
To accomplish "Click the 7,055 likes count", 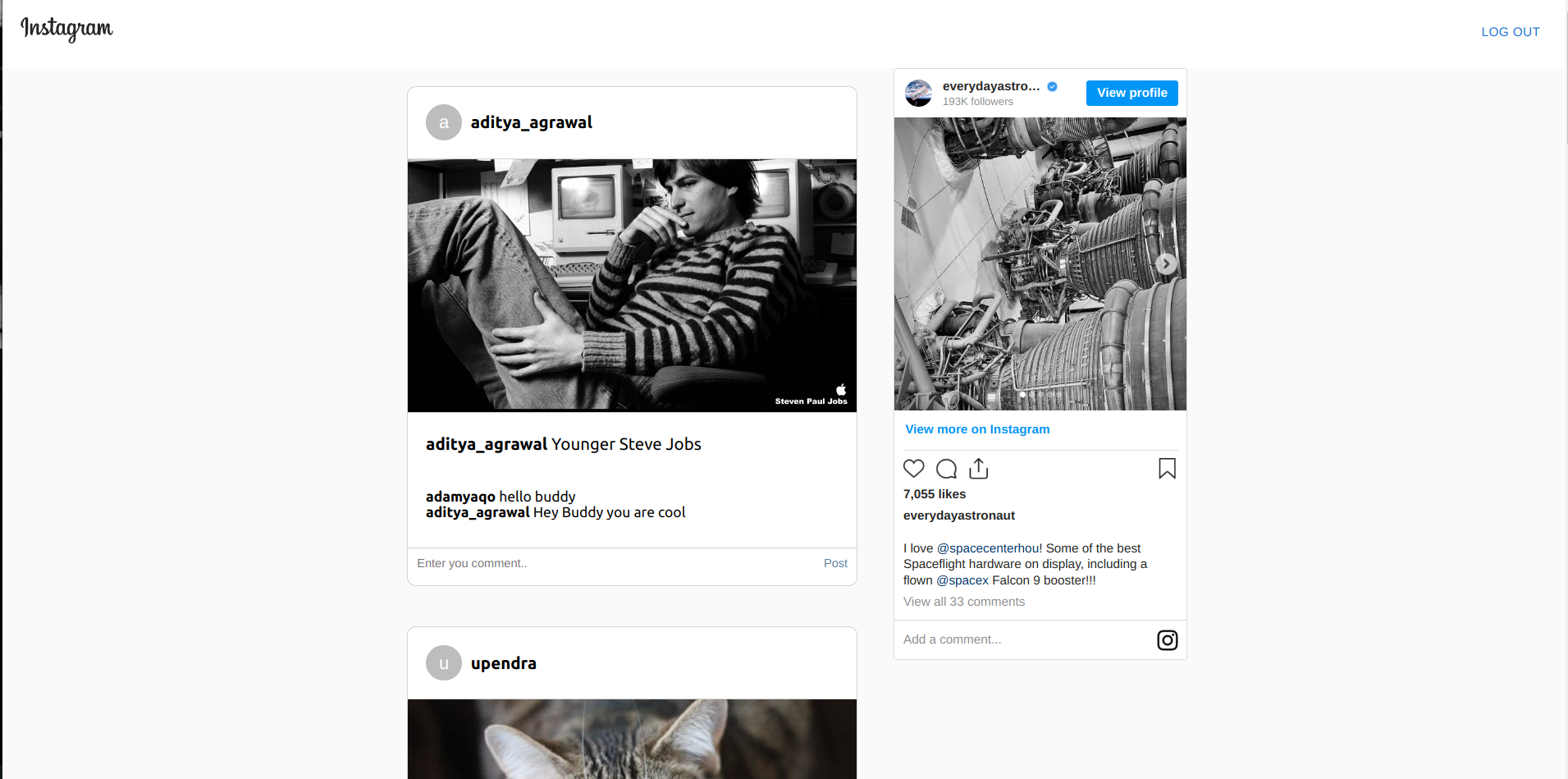I will click(934, 494).
